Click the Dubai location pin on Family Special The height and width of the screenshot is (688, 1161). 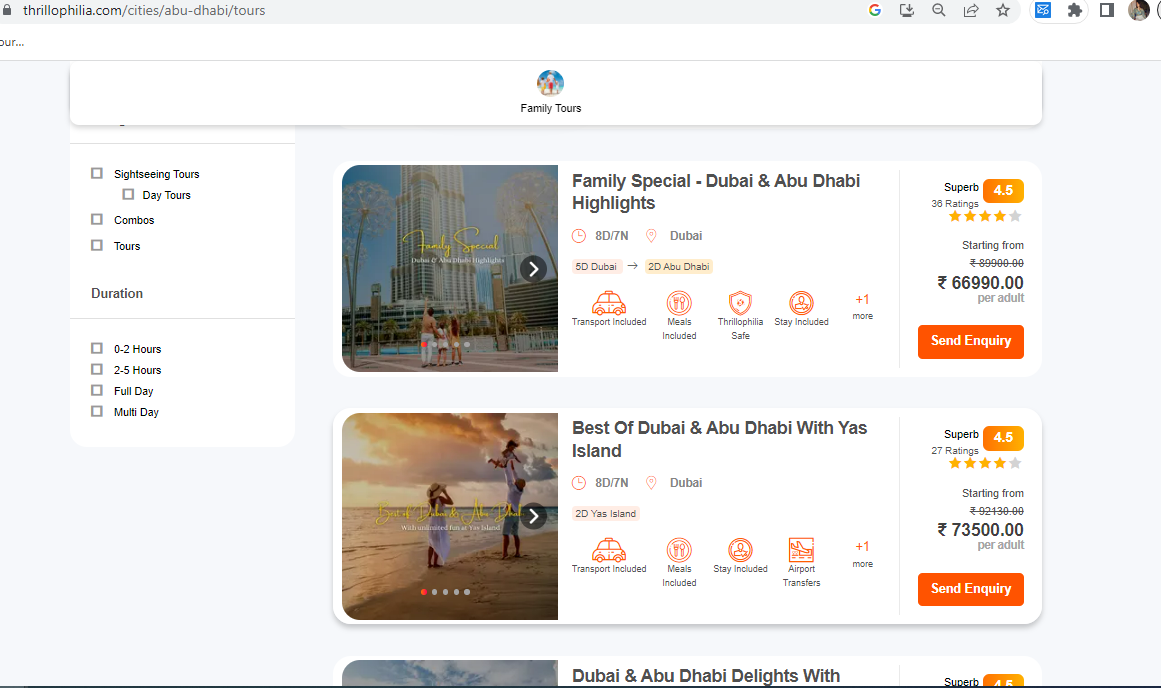coord(652,236)
